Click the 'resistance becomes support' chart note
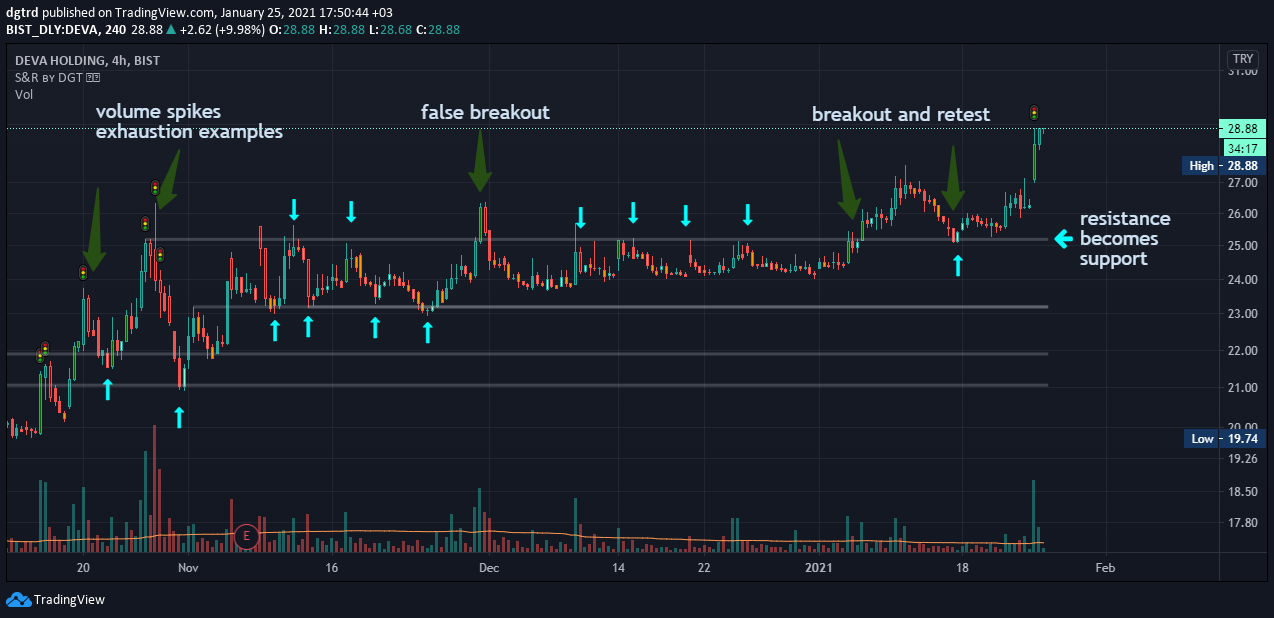This screenshot has width=1274, height=618. [x=1125, y=239]
